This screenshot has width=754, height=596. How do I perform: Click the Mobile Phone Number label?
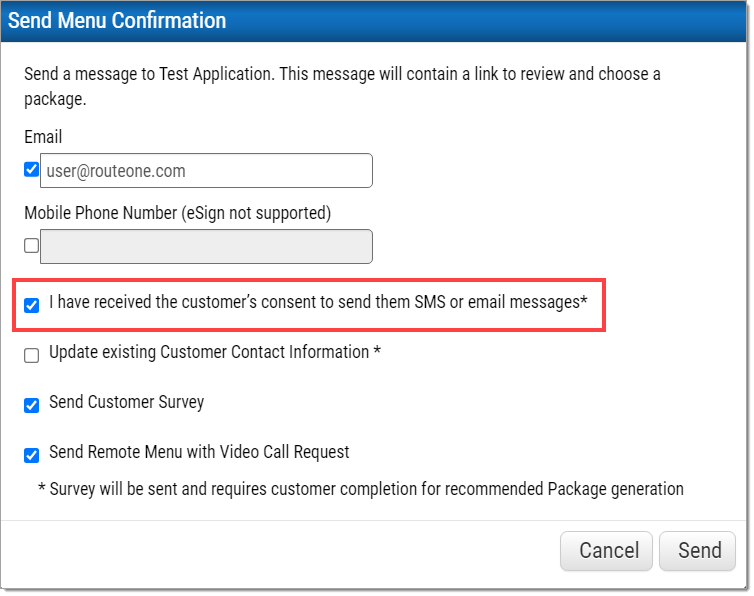click(x=177, y=213)
